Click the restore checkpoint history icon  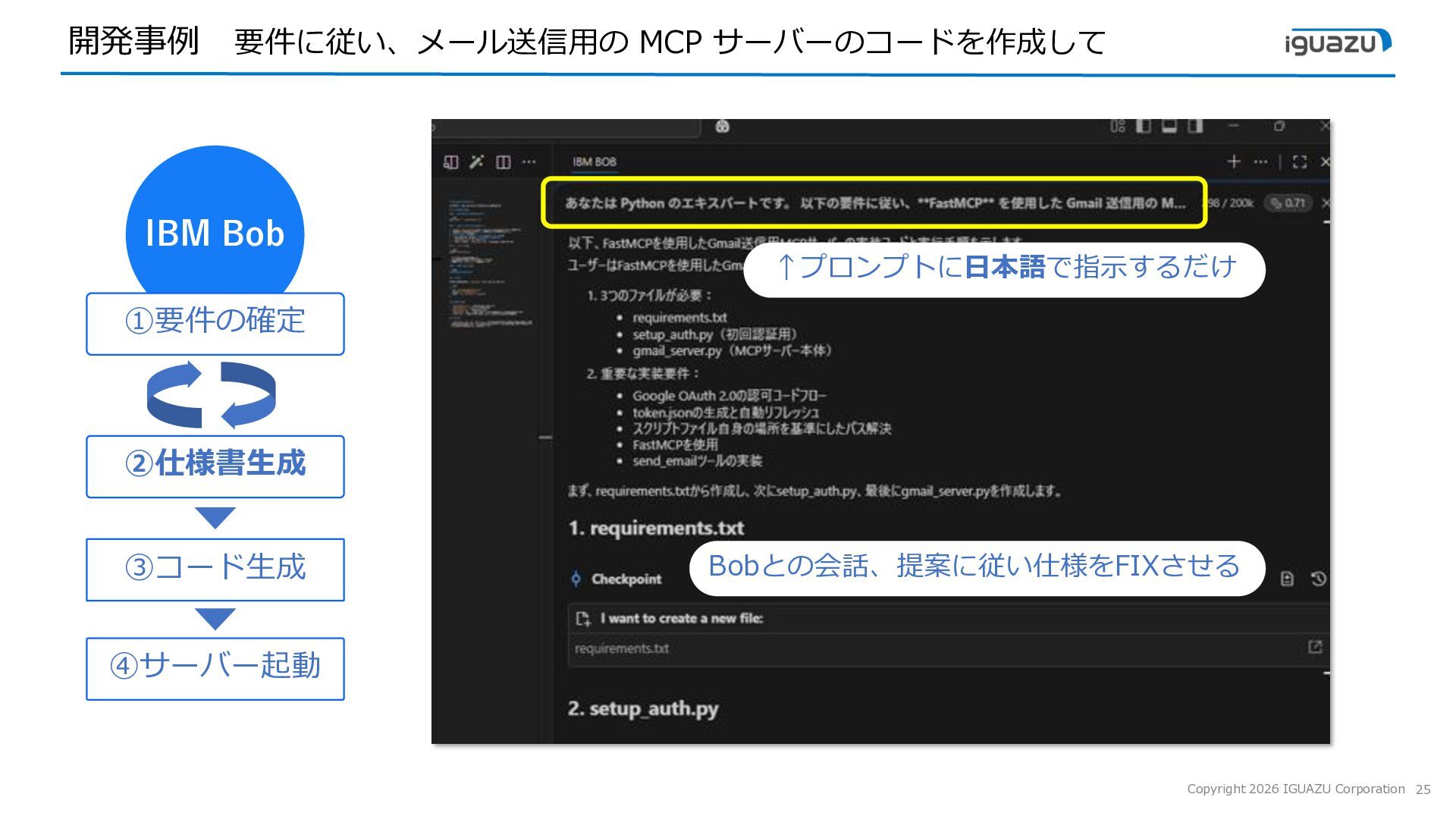[x=1318, y=579]
